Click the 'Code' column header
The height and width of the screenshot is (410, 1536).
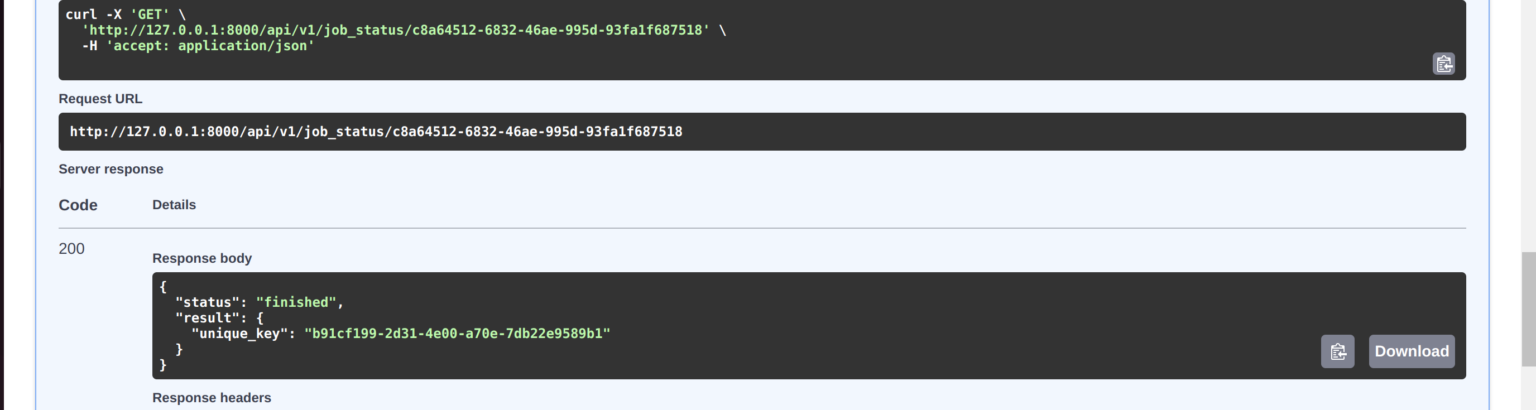(78, 205)
